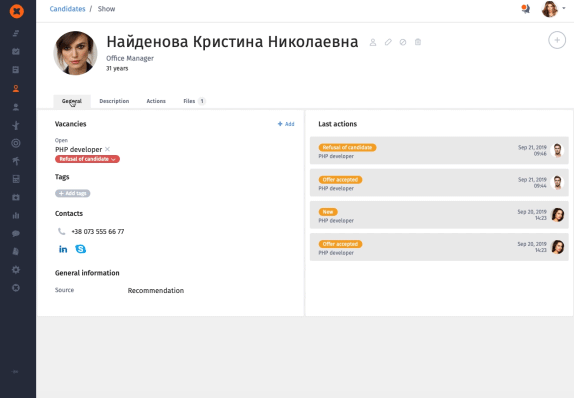The image size is (574, 398).
Task: Open the user avatar menu arrow
Action: pos(564,8)
